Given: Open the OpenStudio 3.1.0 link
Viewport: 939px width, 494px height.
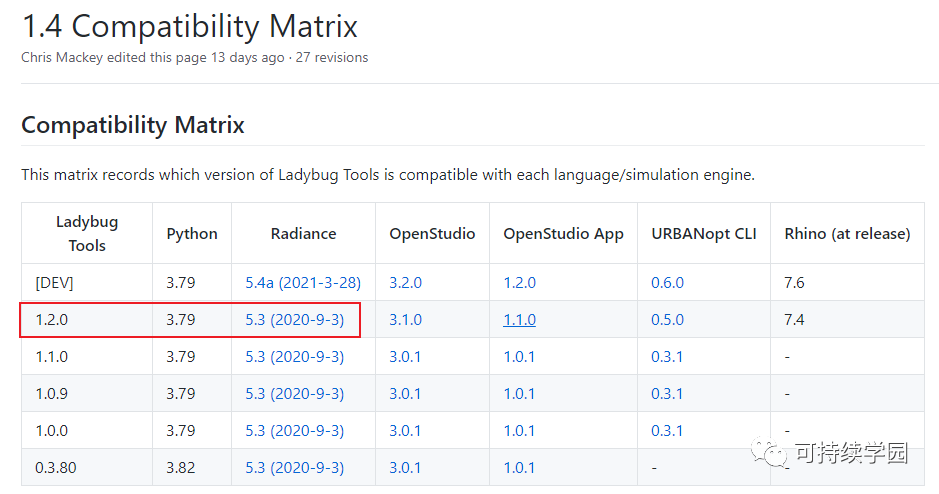Looking at the screenshot, I should click(x=405, y=320).
